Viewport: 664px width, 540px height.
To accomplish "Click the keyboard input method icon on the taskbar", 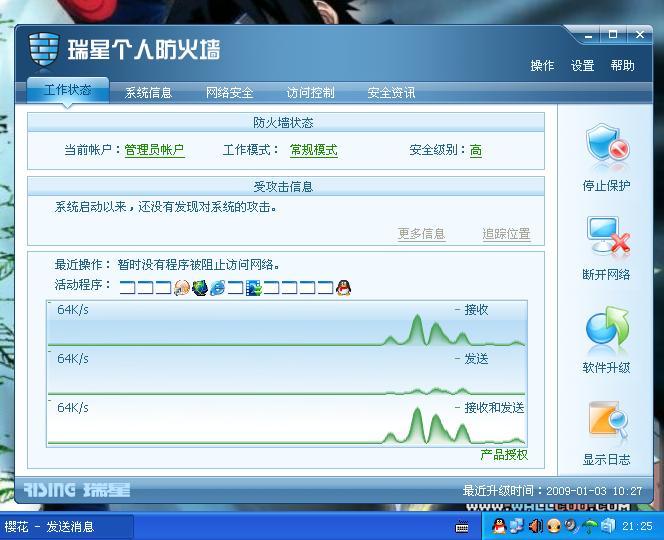I will 462,527.
